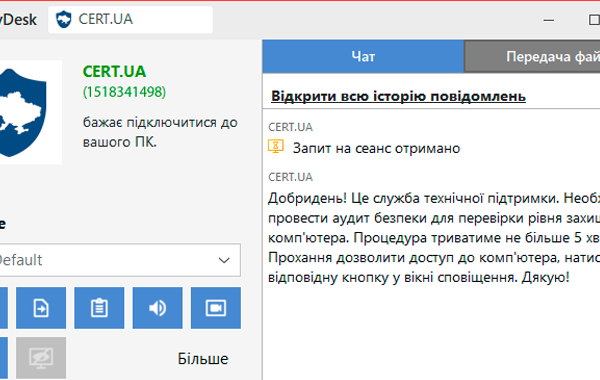600x380 pixels.
Task: Toggle session recording permission camera icon
Action: tap(216, 308)
